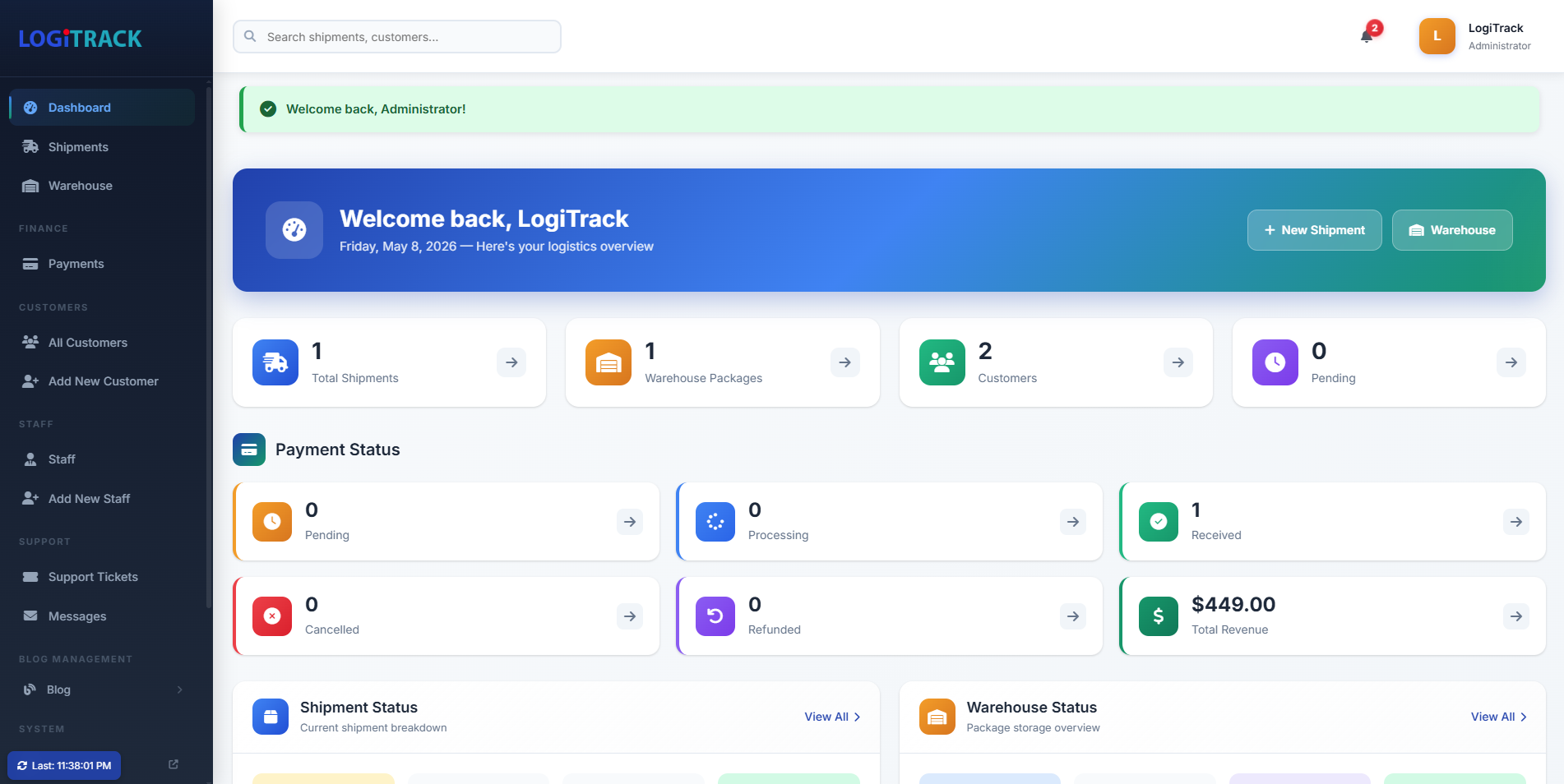The width and height of the screenshot is (1564, 784).
Task: Click the Current shipment breakdown subtitle
Action: tap(373, 727)
